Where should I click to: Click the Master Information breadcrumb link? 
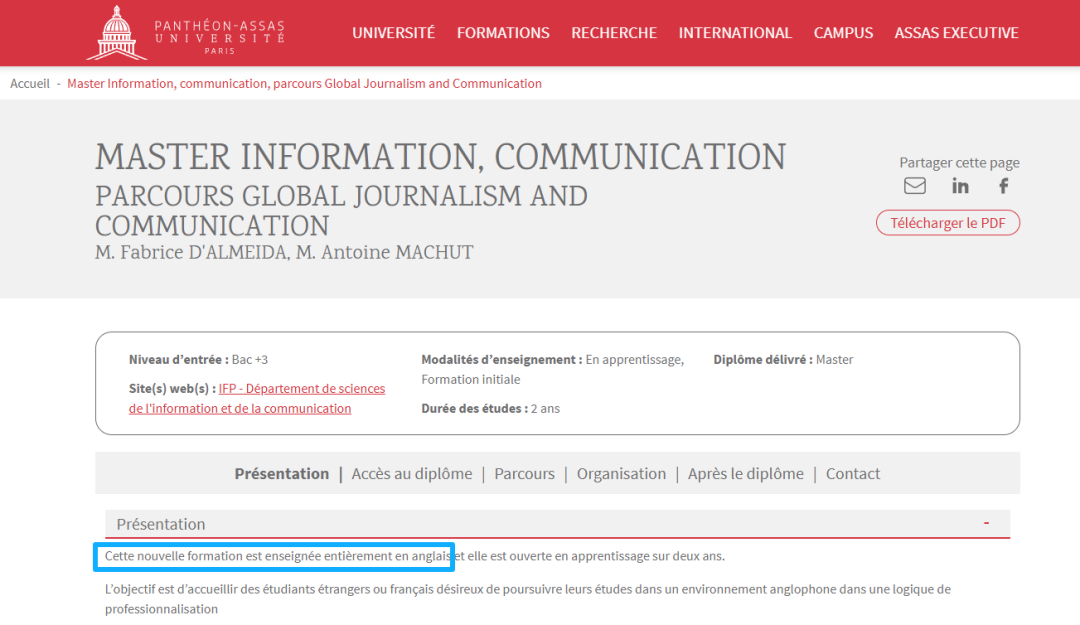coord(304,83)
